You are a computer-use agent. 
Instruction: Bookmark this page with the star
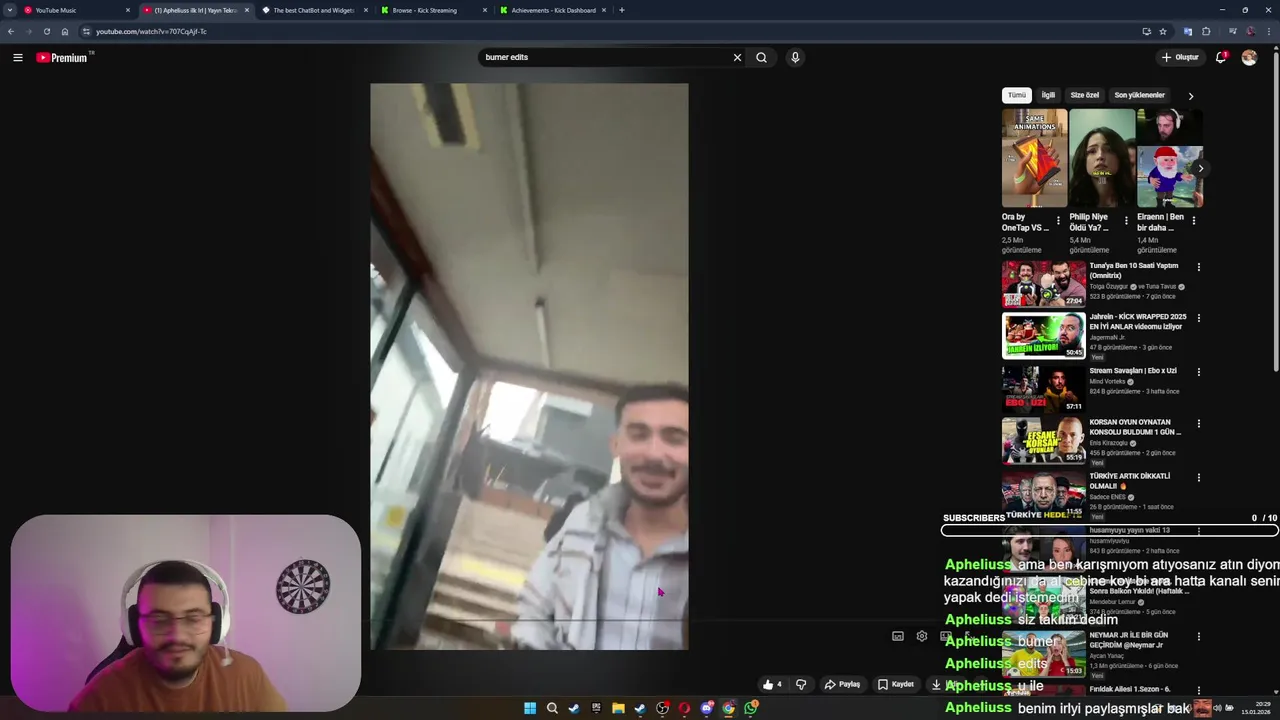[1163, 31]
